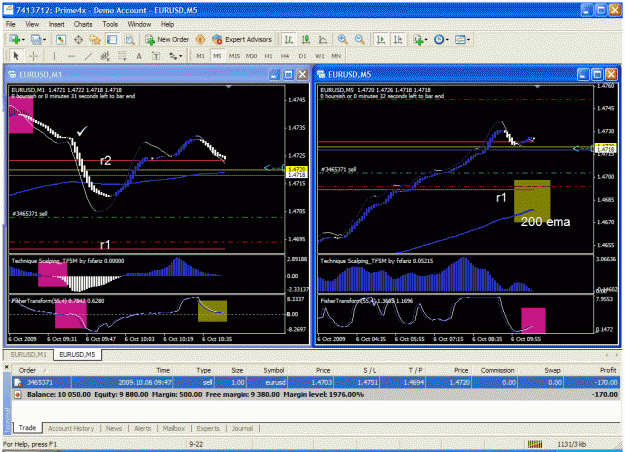Switch to line chart display
The image size is (625, 452).
pyautogui.click(x=323, y=39)
